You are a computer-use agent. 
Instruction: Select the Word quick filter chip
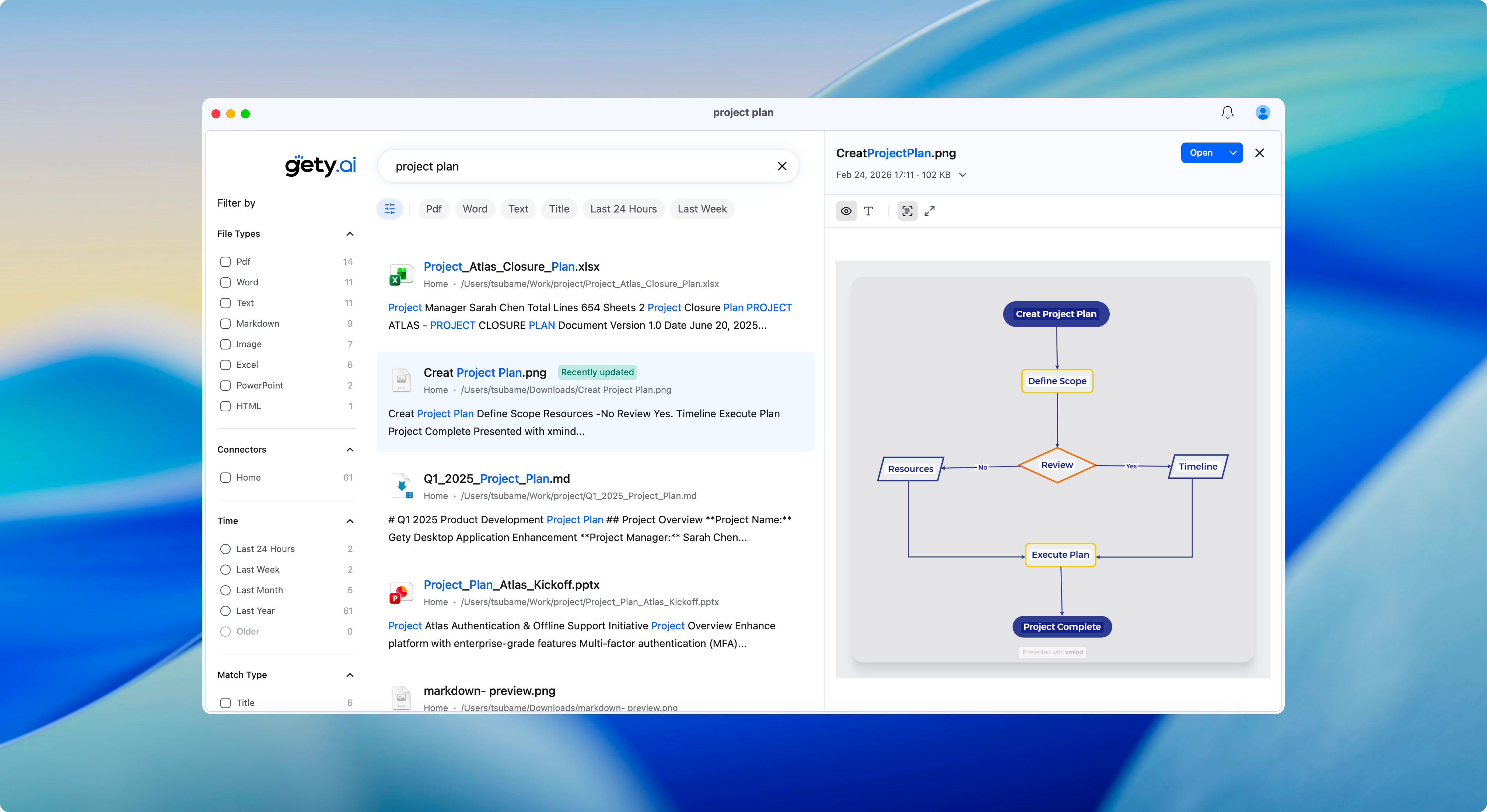coord(475,209)
